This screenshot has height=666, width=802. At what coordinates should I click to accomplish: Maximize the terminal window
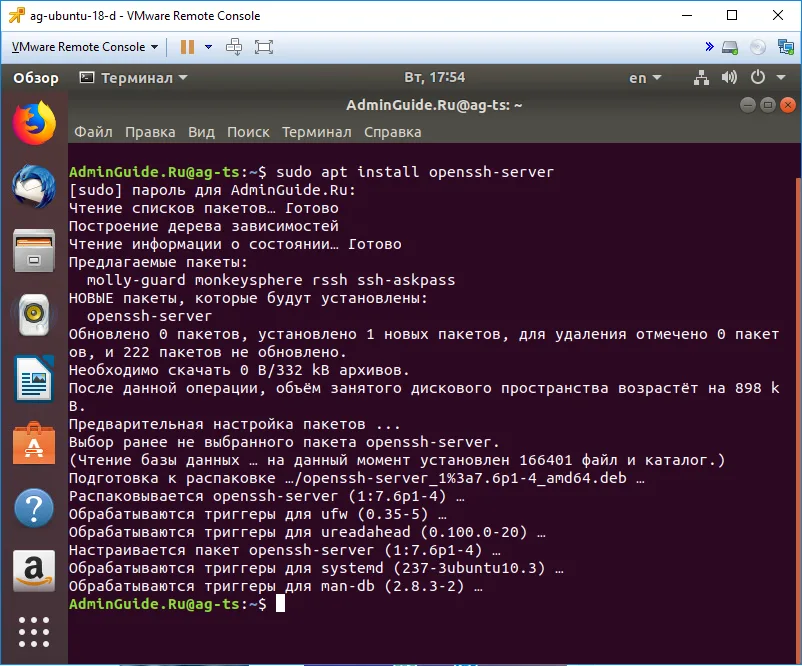768,105
